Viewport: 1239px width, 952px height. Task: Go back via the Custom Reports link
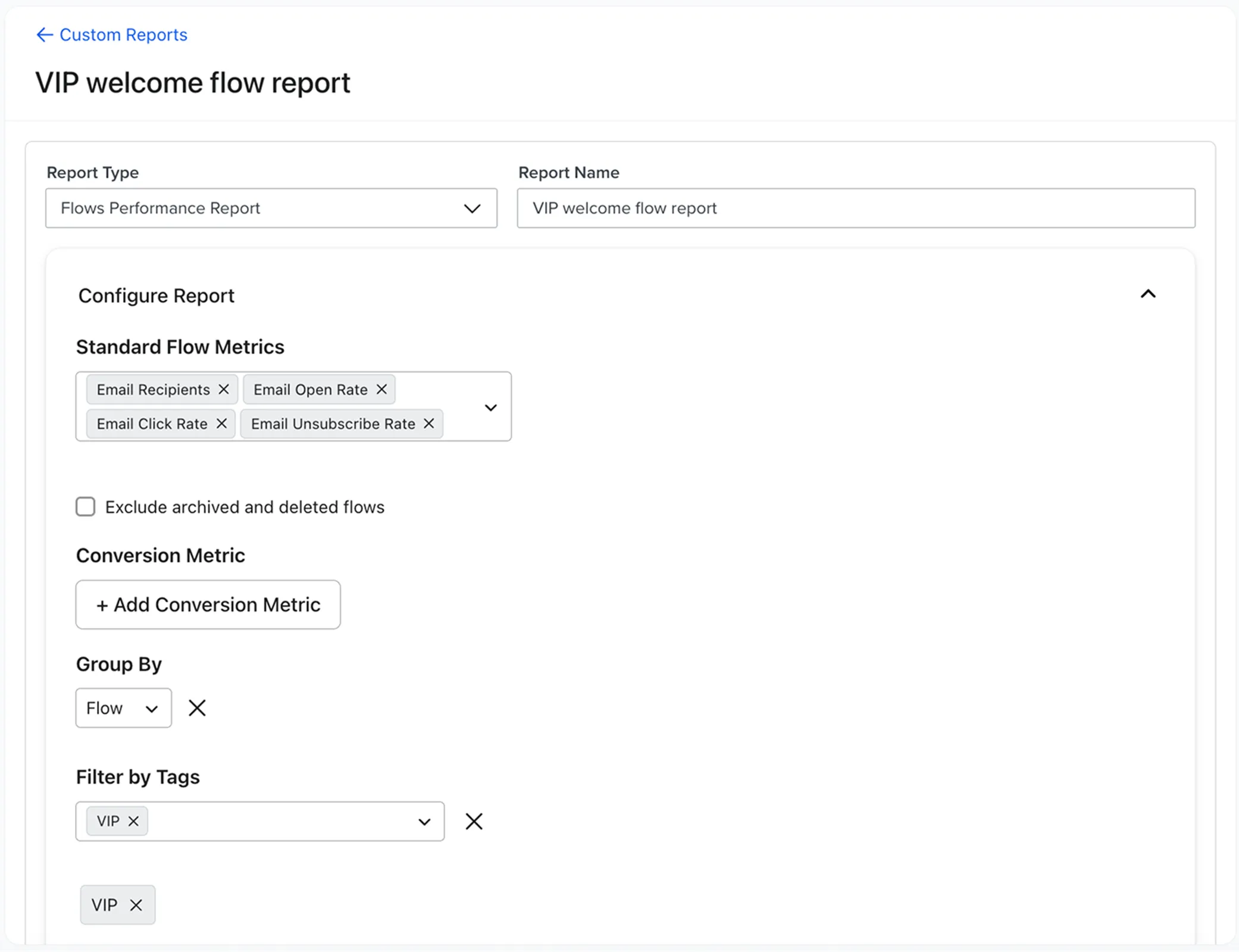click(112, 35)
